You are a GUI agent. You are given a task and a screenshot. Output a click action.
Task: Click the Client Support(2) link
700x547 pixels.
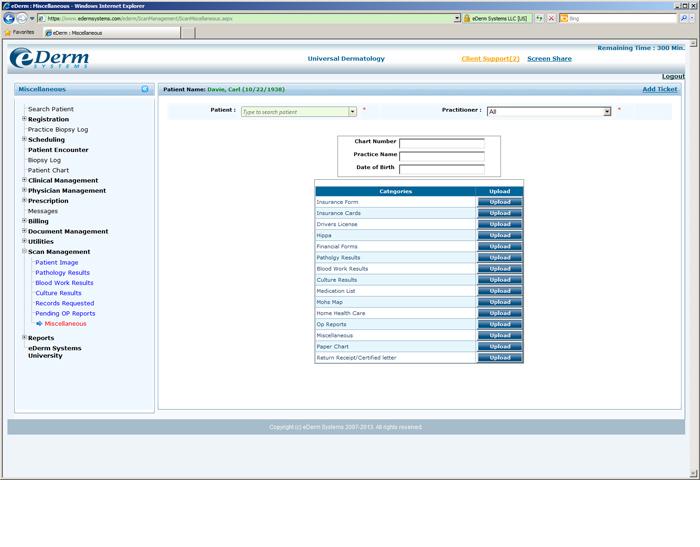point(490,58)
